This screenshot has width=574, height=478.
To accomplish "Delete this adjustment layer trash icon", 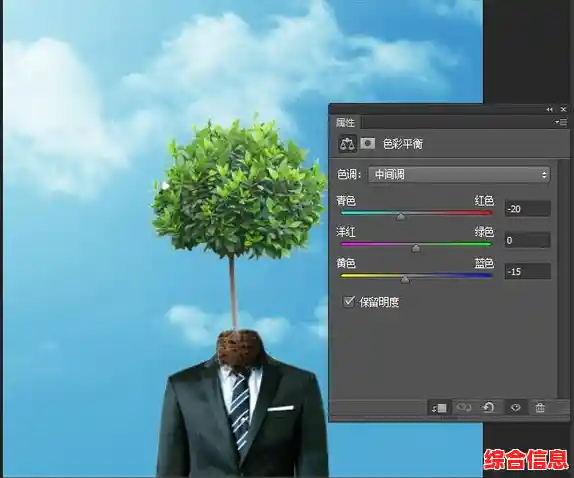I will coord(540,407).
